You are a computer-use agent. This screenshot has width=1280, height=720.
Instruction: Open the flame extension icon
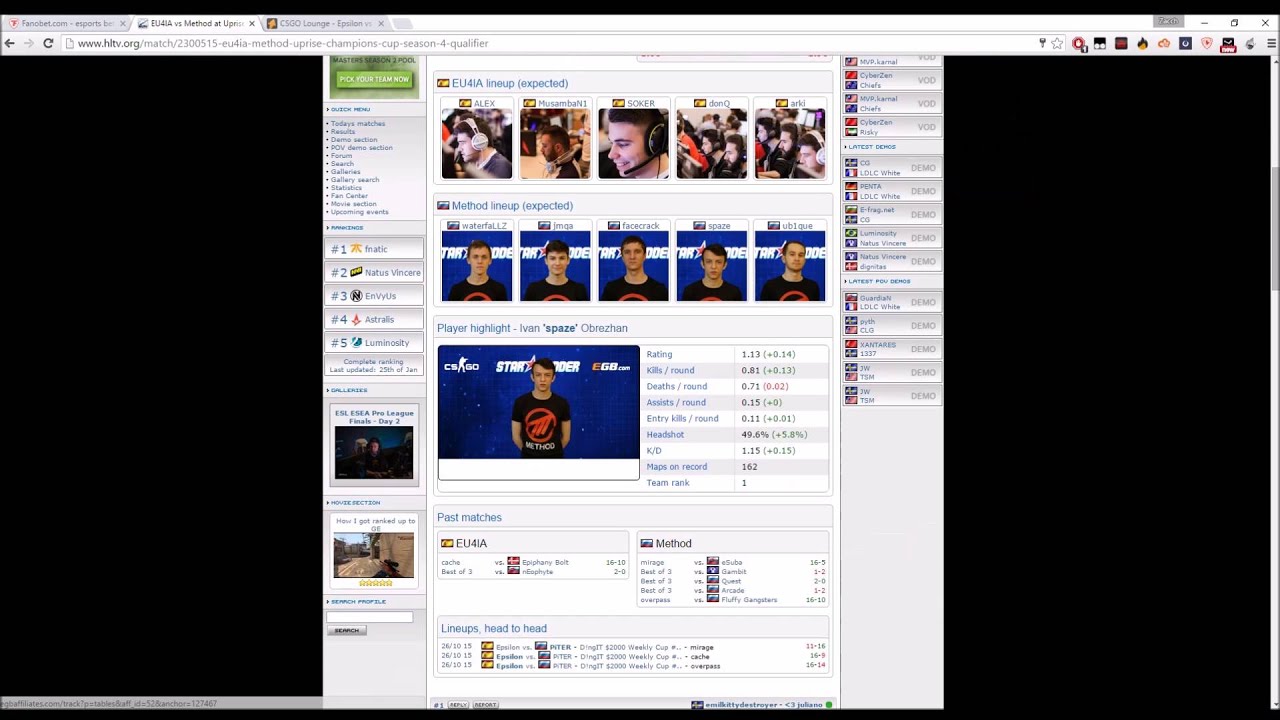[x=1142, y=43]
